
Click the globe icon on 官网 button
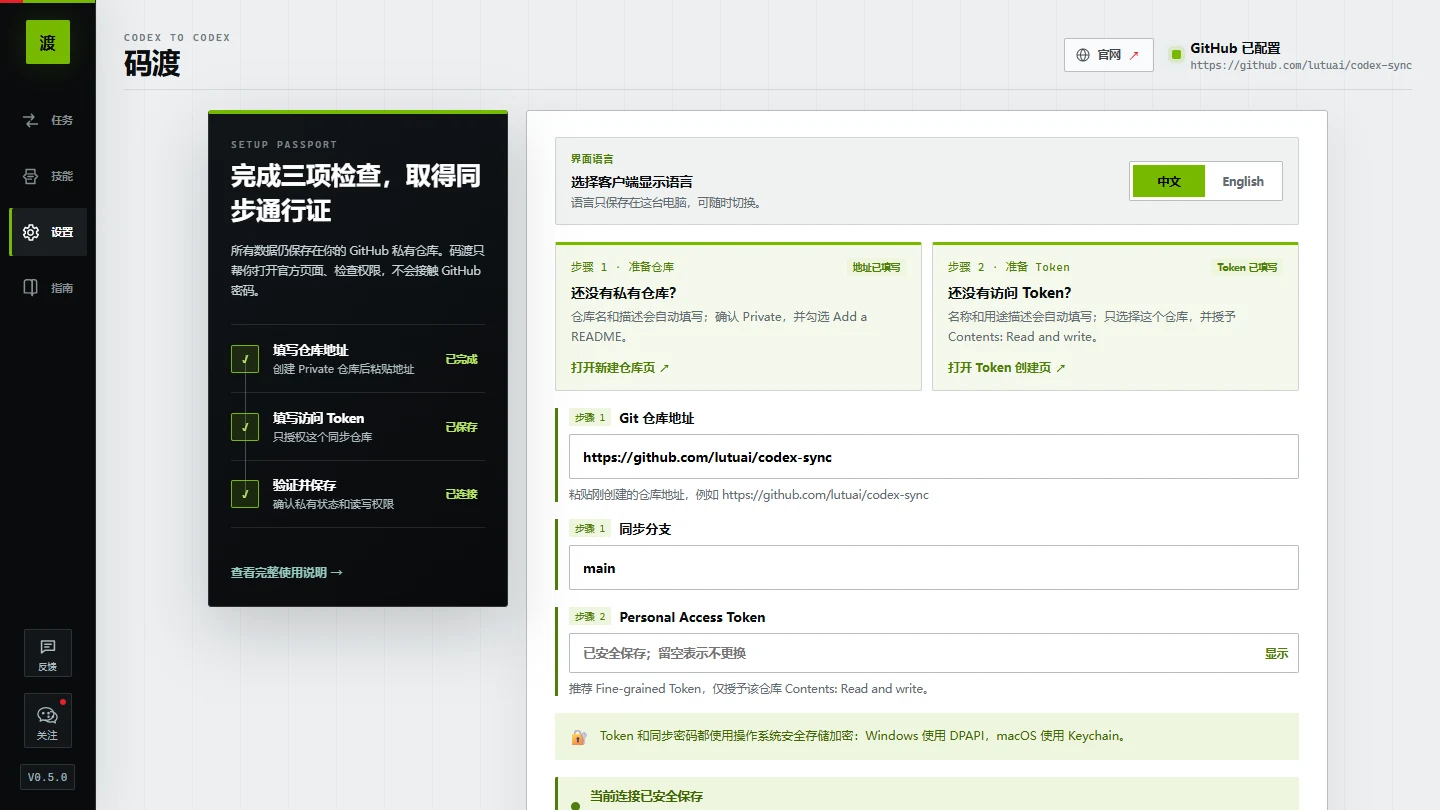click(x=1083, y=55)
